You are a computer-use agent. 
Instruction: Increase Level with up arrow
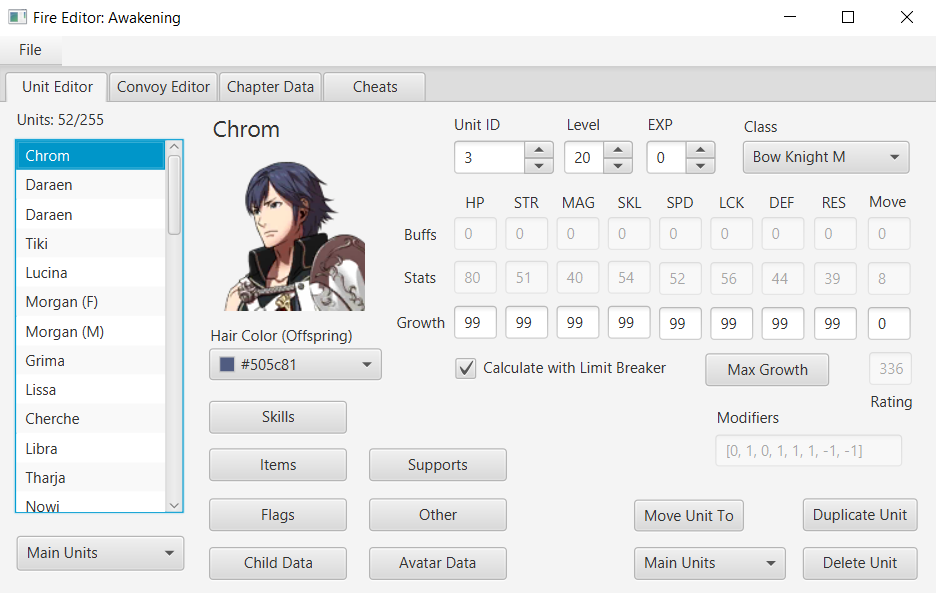tap(618, 149)
